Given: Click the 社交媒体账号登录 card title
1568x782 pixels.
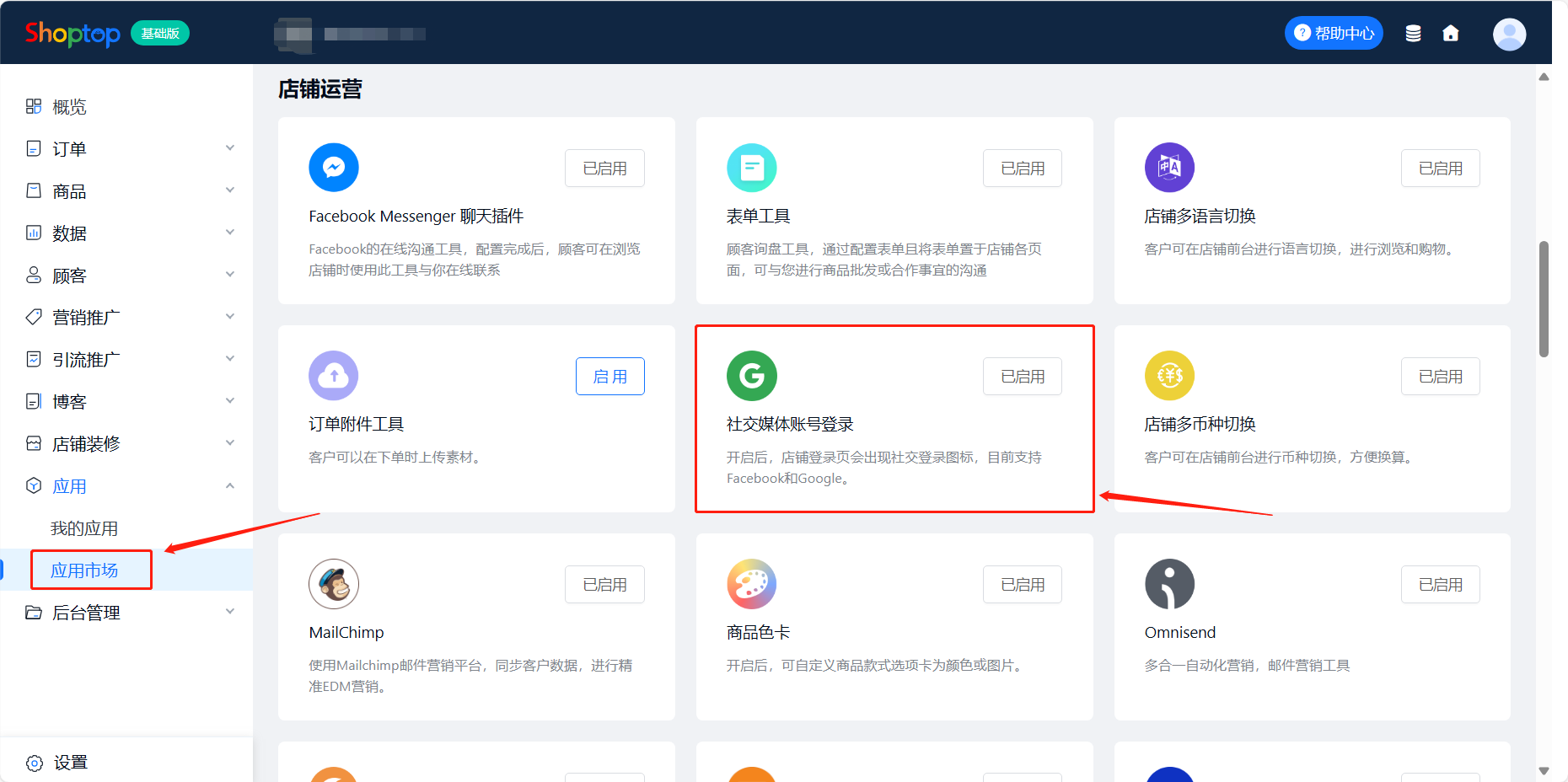Looking at the screenshot, I should click(x=790, y=425).
